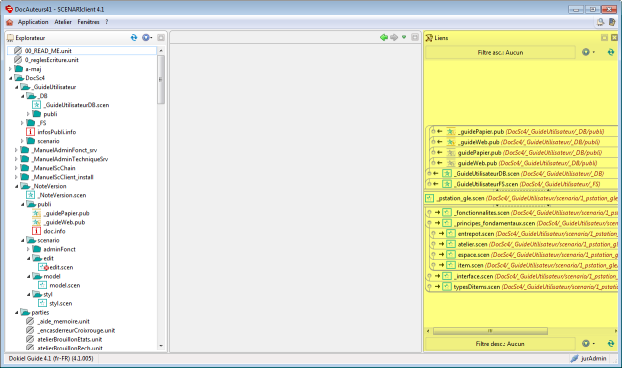Navigate forward with gray right arrow
Screen dimensions: 622x368
coord(394,37)
